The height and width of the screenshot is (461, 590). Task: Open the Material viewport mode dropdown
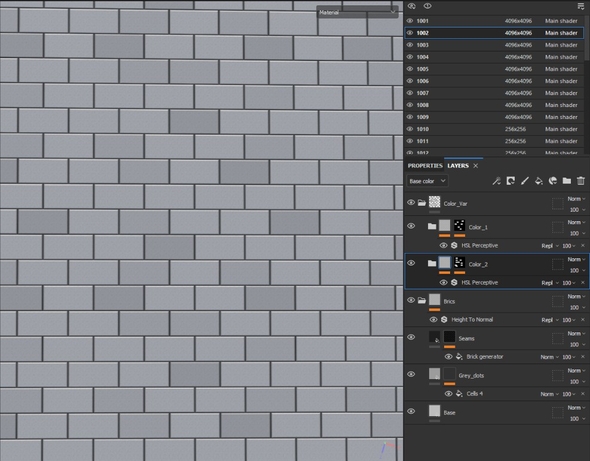[x=357, y=12]
